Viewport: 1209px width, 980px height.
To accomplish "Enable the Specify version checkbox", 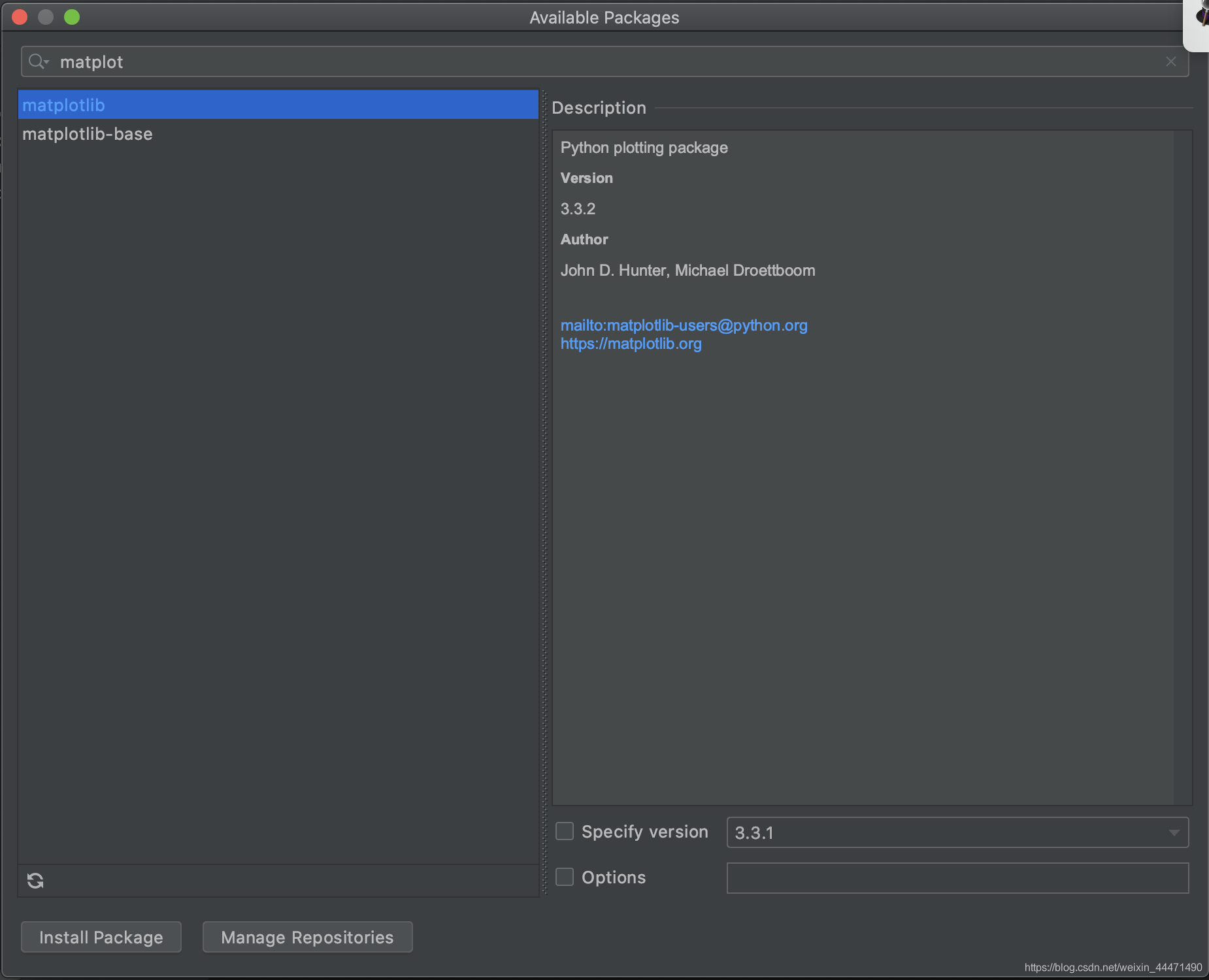I will pos(565,831).
